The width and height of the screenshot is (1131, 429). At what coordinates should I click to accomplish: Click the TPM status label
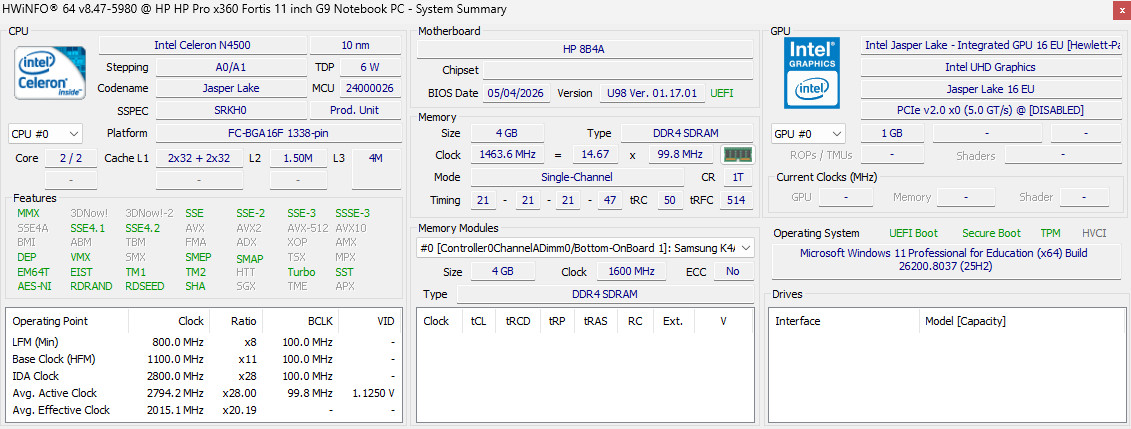coord(1050,233)
